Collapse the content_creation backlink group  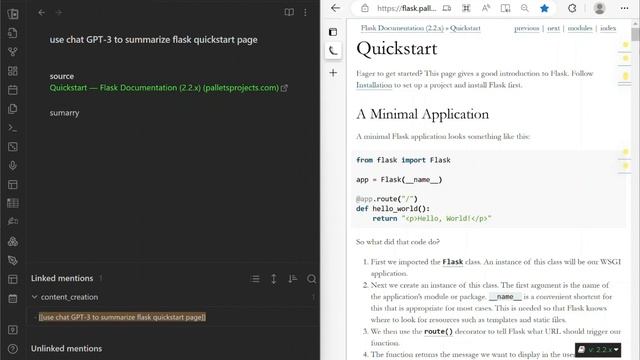[34, 297]
